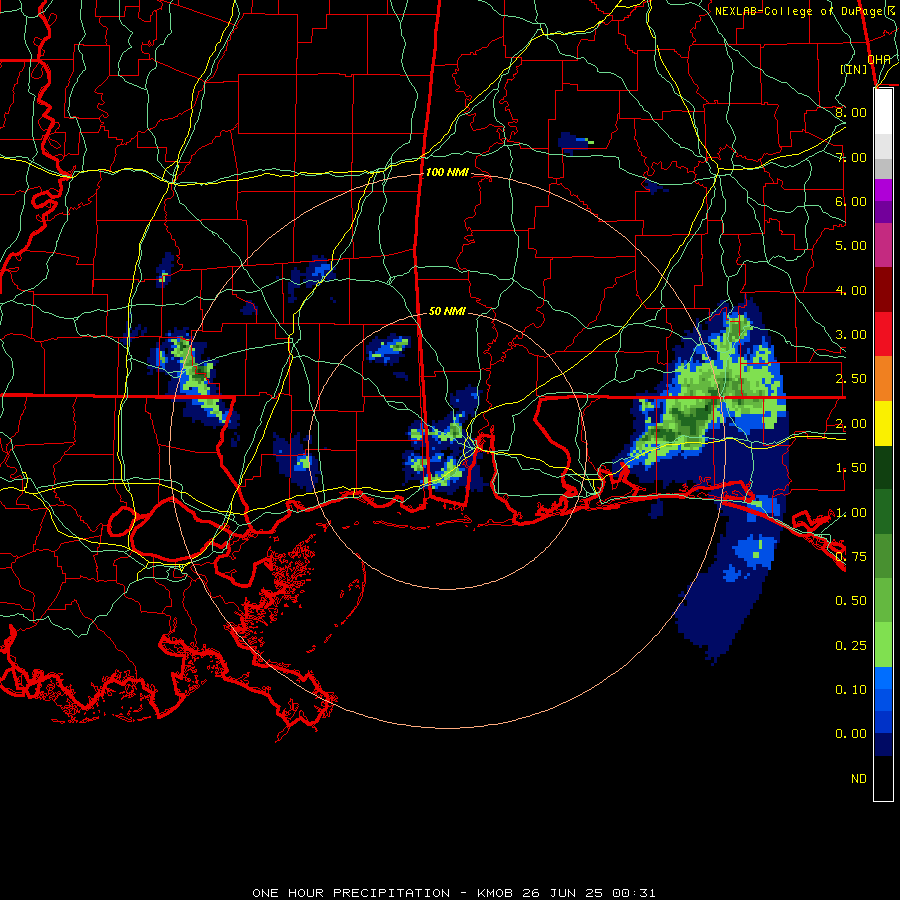Screen dimensions: 900x900
Task: Click the 8.00 legend value
Action: pyautogui.click(x=851, y=112)
